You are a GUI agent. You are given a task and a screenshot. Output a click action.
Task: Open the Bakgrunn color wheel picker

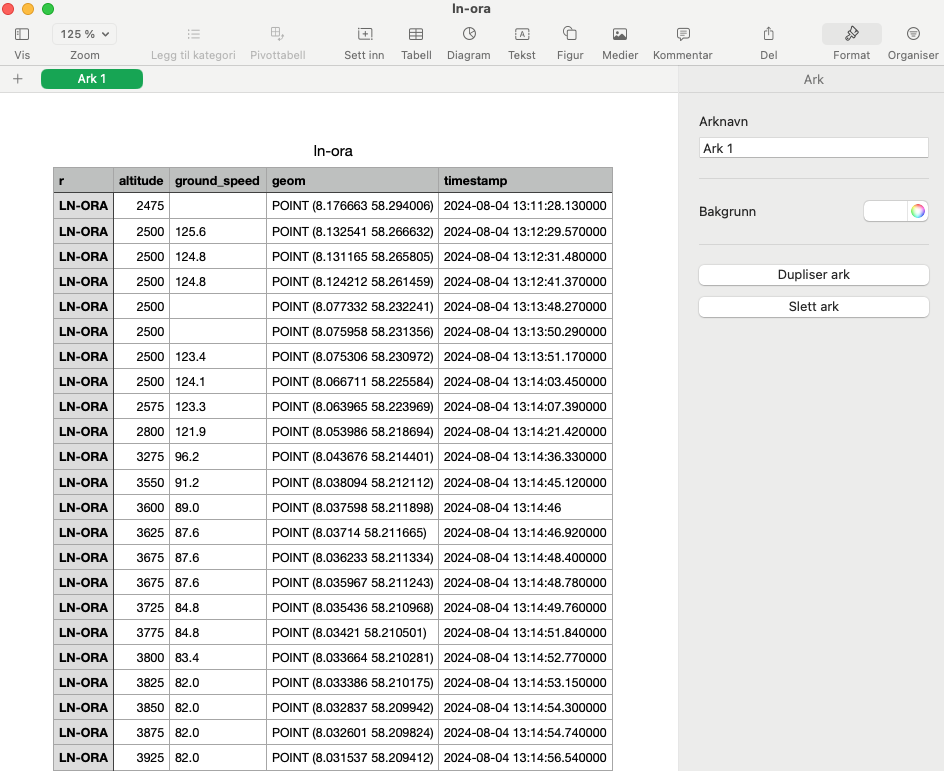click(x=917, y=211)
